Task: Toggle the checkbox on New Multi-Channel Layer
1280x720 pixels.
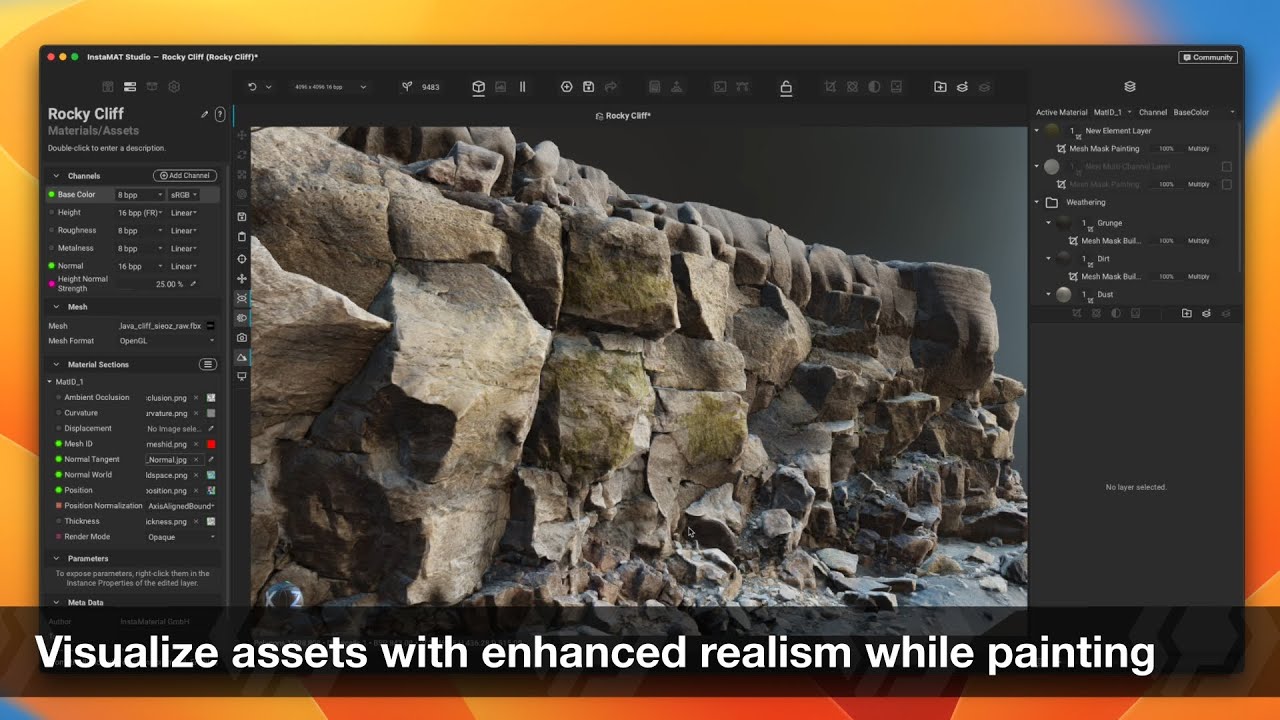Action: tap(1225, 167)
